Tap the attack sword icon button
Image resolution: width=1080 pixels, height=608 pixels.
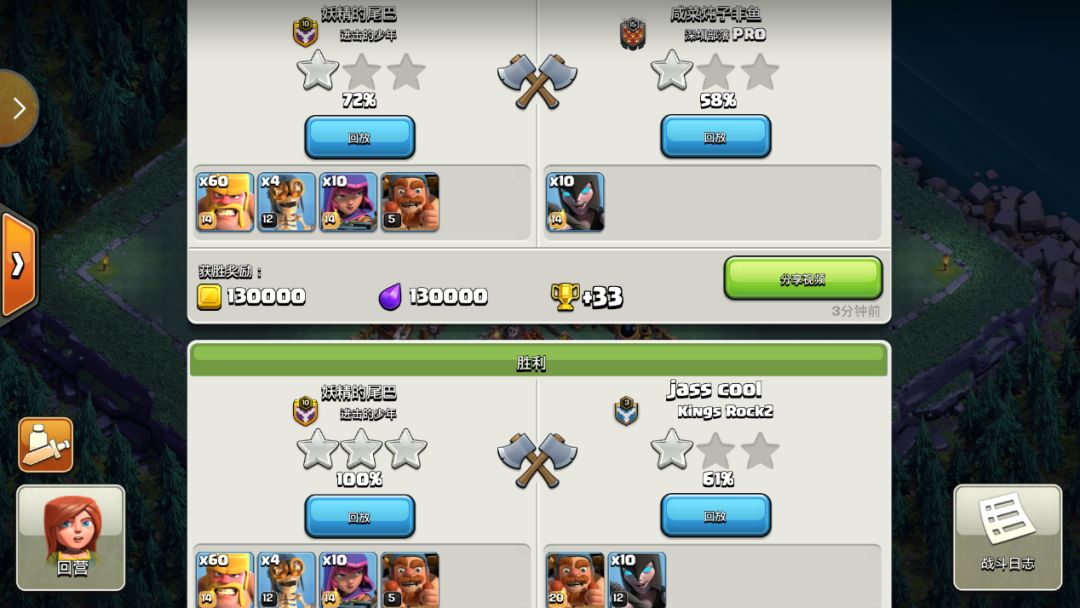(x=45, y=445)
